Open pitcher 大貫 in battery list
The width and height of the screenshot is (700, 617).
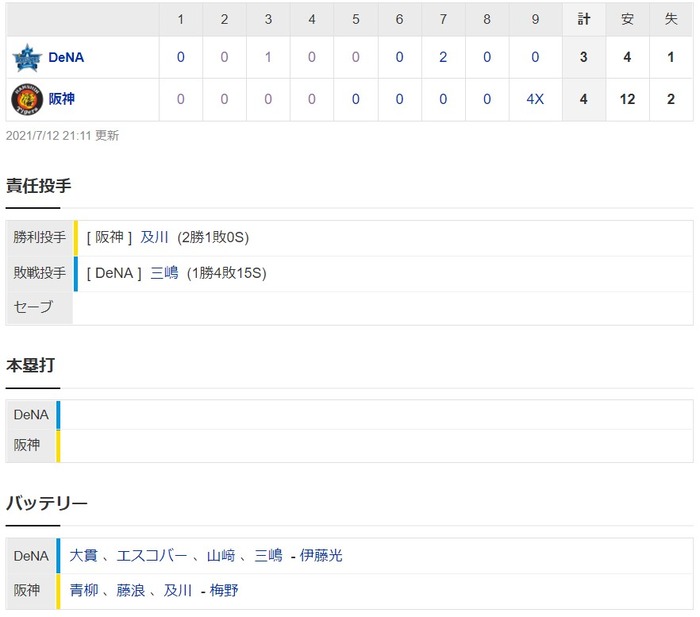pos(83,556)
